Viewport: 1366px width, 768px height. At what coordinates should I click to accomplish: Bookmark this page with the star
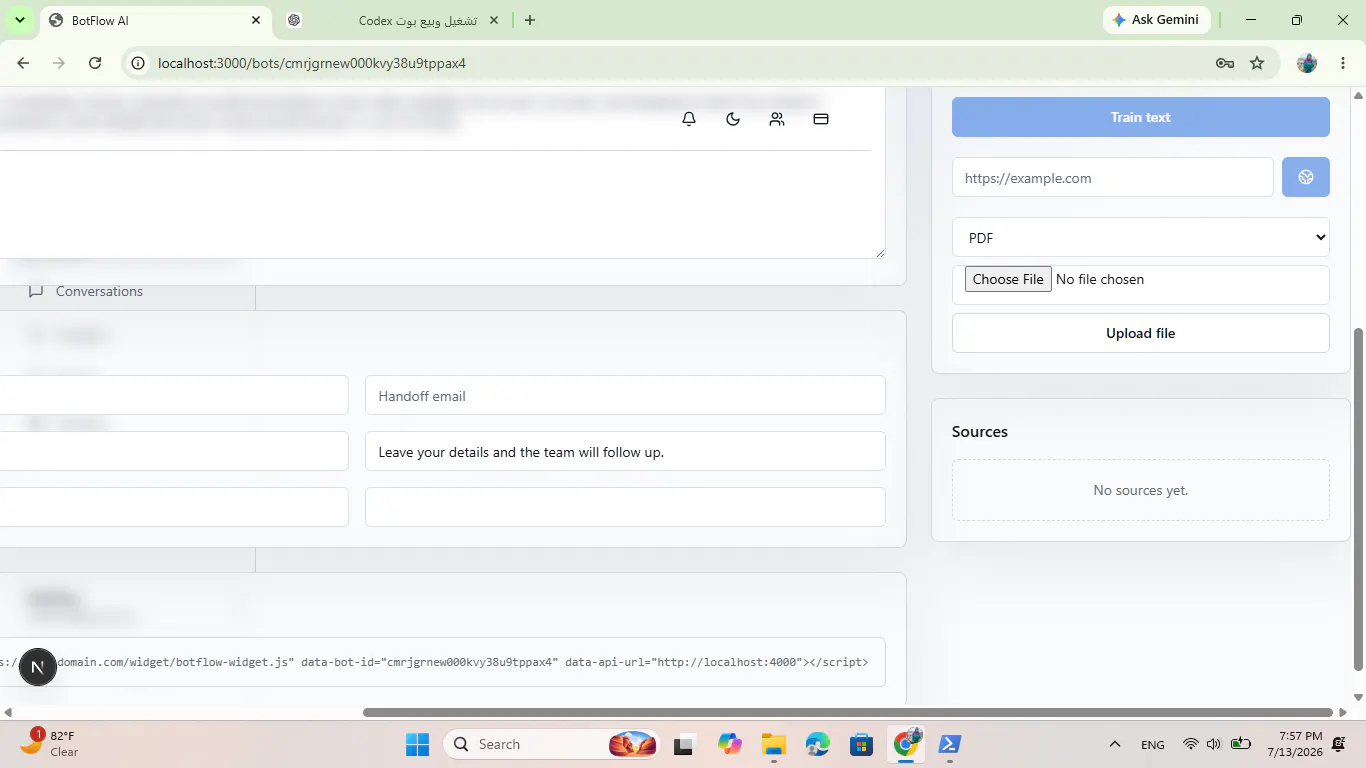pyautogui.click(x=1257, y=63)
